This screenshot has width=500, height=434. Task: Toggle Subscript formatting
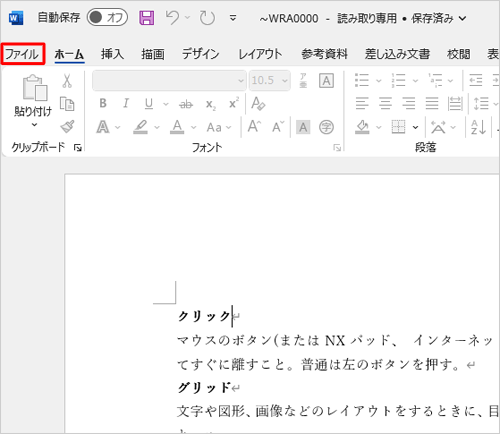[210, 104]
